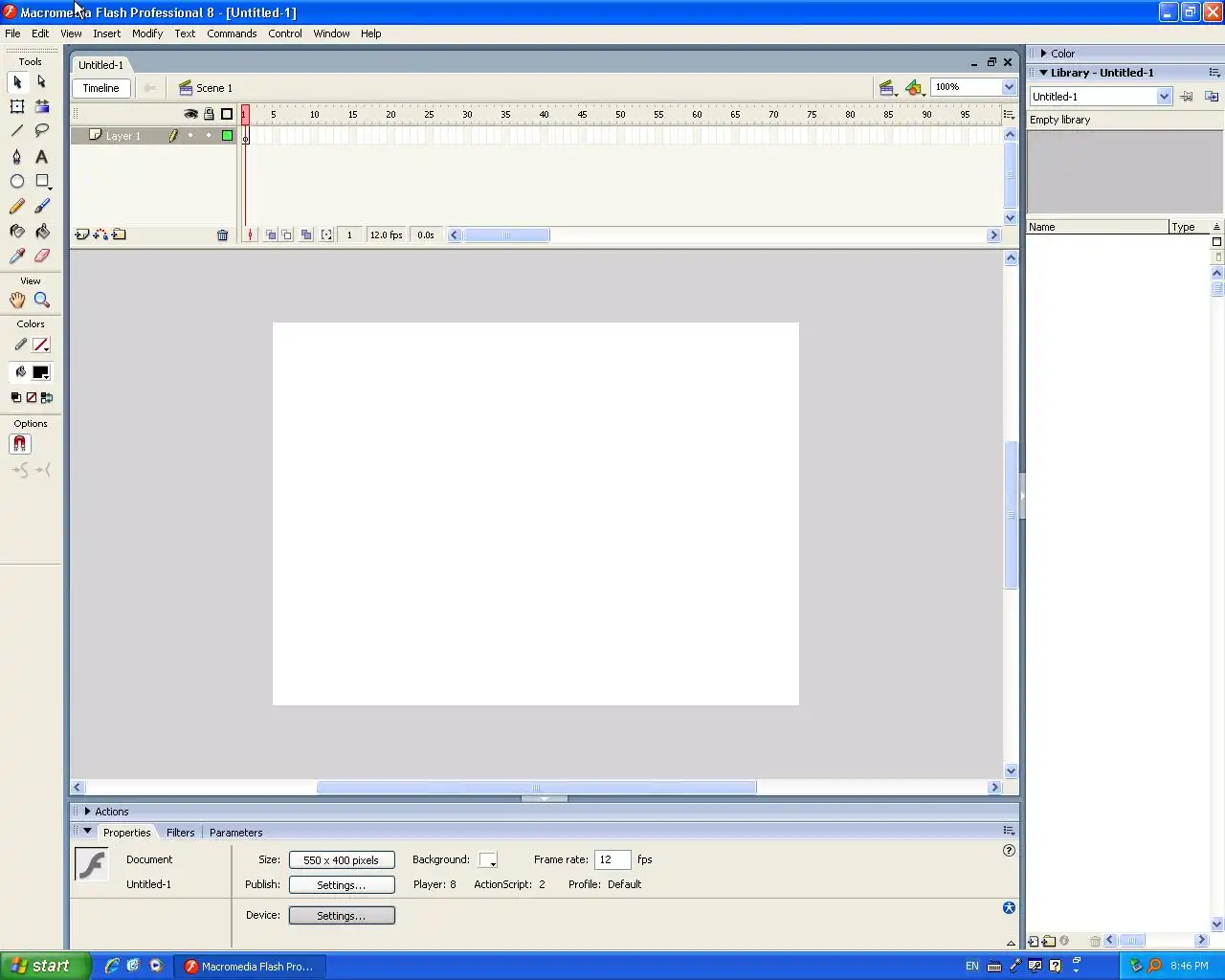Open the Library panel options menu
The height and width of the screenshot is (980, 1225).
(x=1214, y=73)
